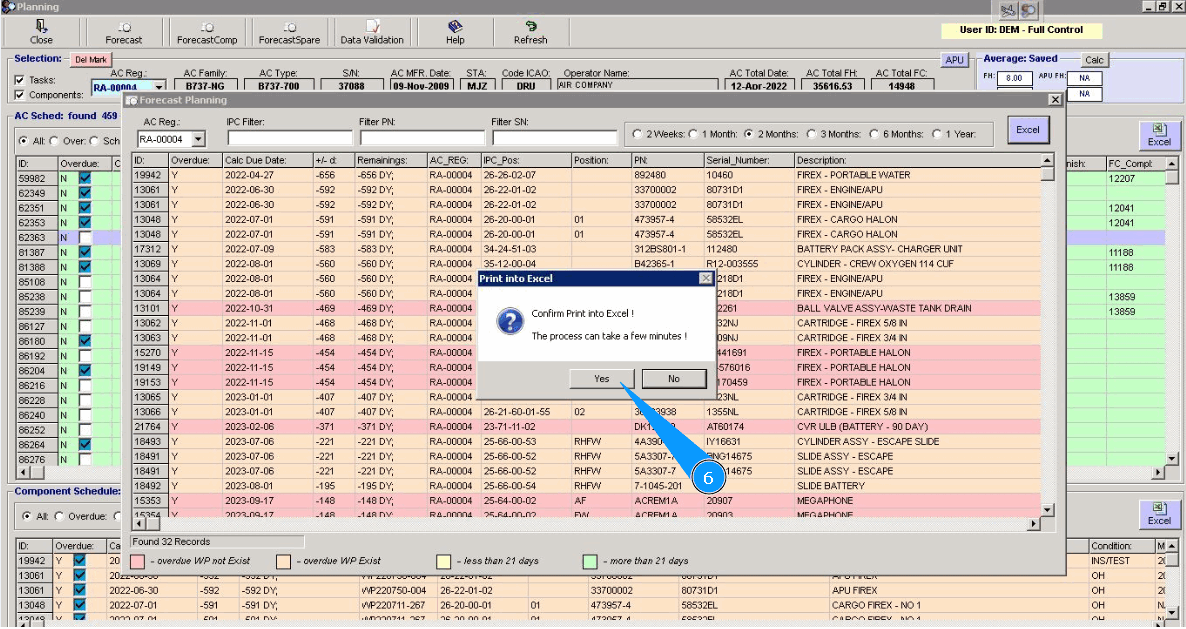Open main AC Reg selection dropdown

[158, 88]
